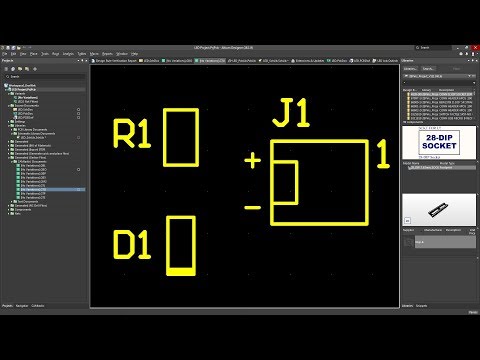480x360 pixels.
Task: Click the 28-DIP SOCKET symbol preview
Action: click(x=439, y=142)
